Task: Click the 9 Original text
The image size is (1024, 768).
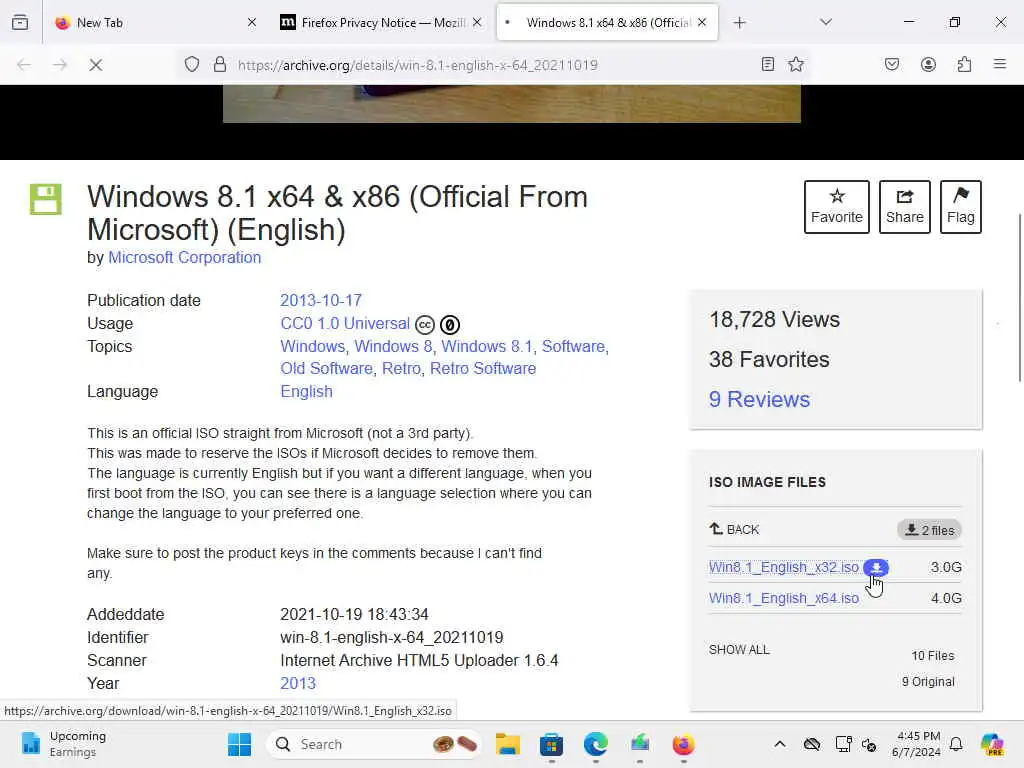Action: 928,682
